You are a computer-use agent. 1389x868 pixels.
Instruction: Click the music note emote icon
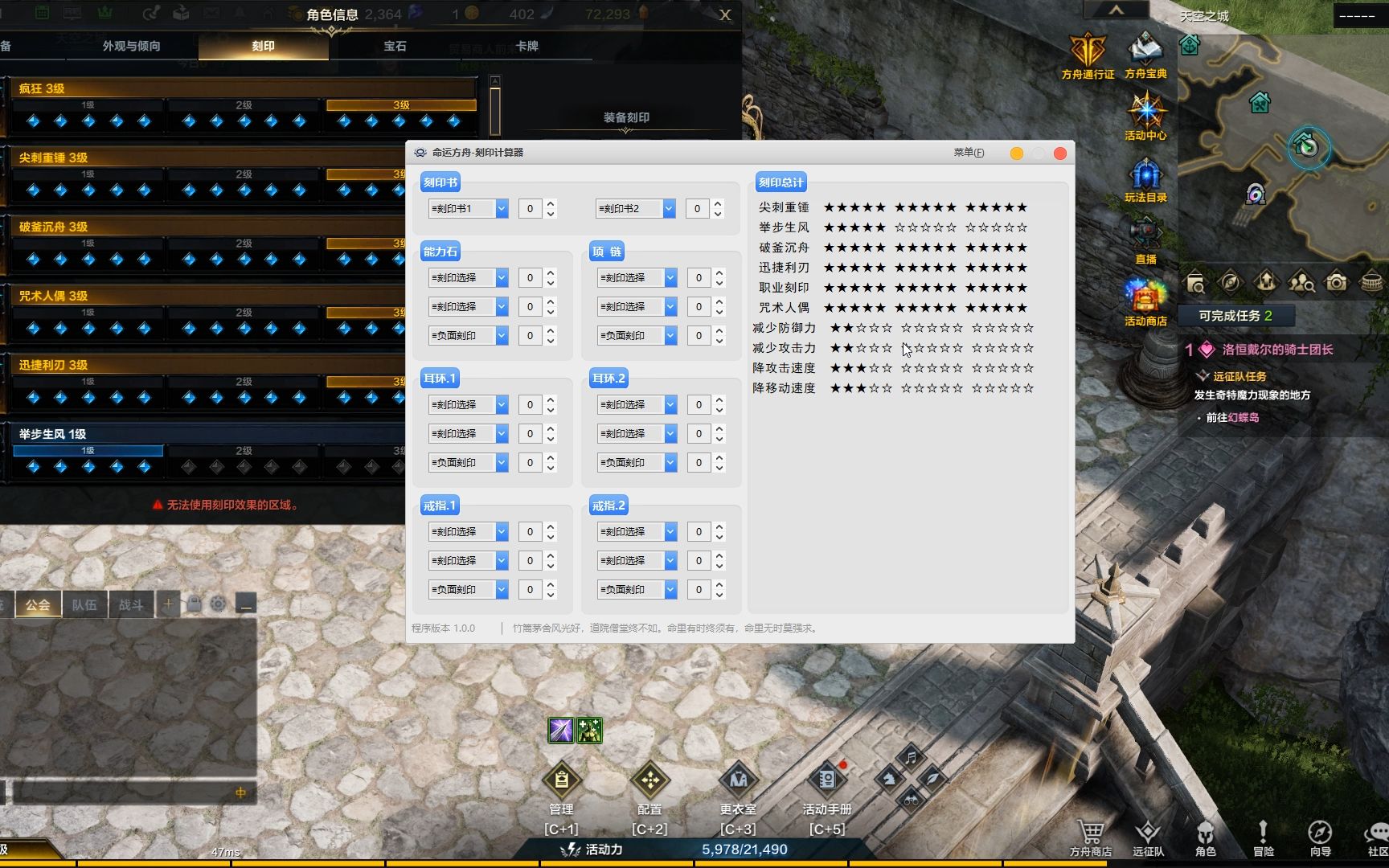(x=911, y=757)
